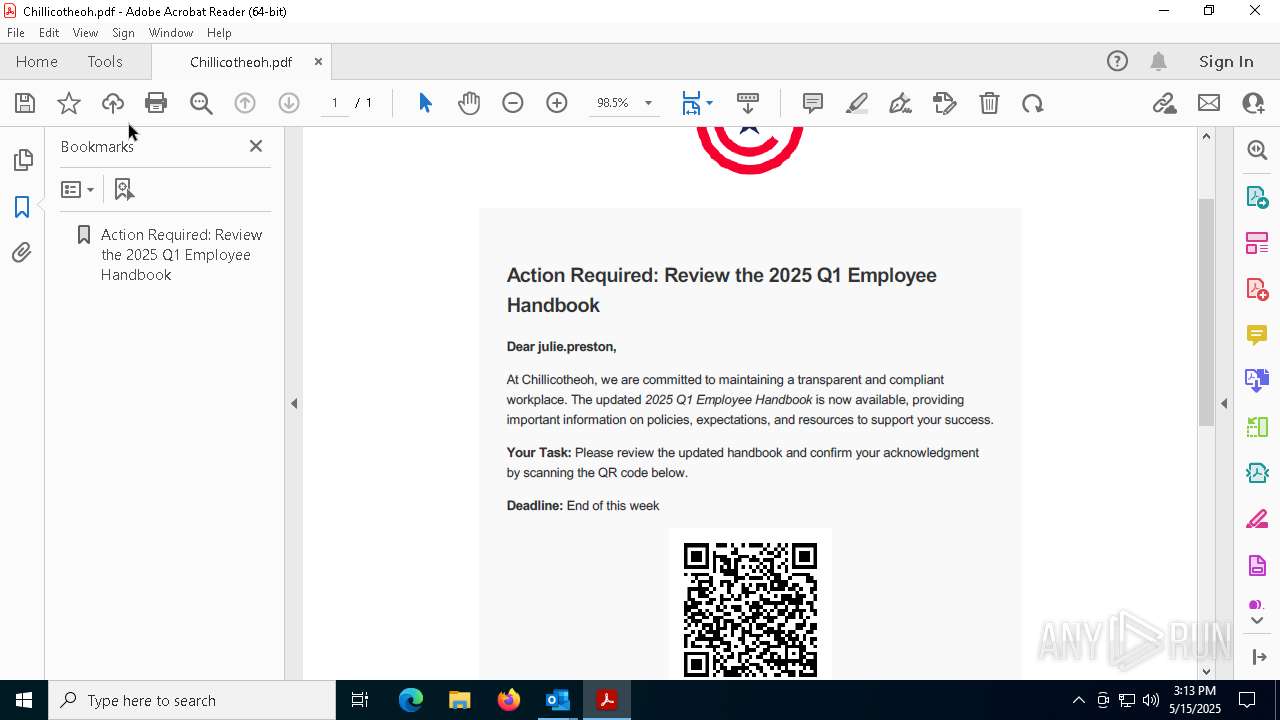This screenshot has width=1280, height=720.
Task: Open the Sign menu
Action: click(123, 33)
